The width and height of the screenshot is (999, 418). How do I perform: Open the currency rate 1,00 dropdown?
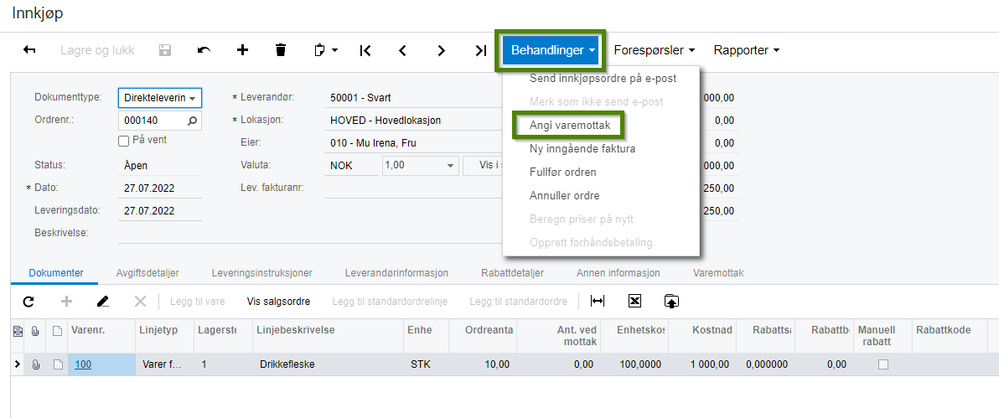coord(420,166)
